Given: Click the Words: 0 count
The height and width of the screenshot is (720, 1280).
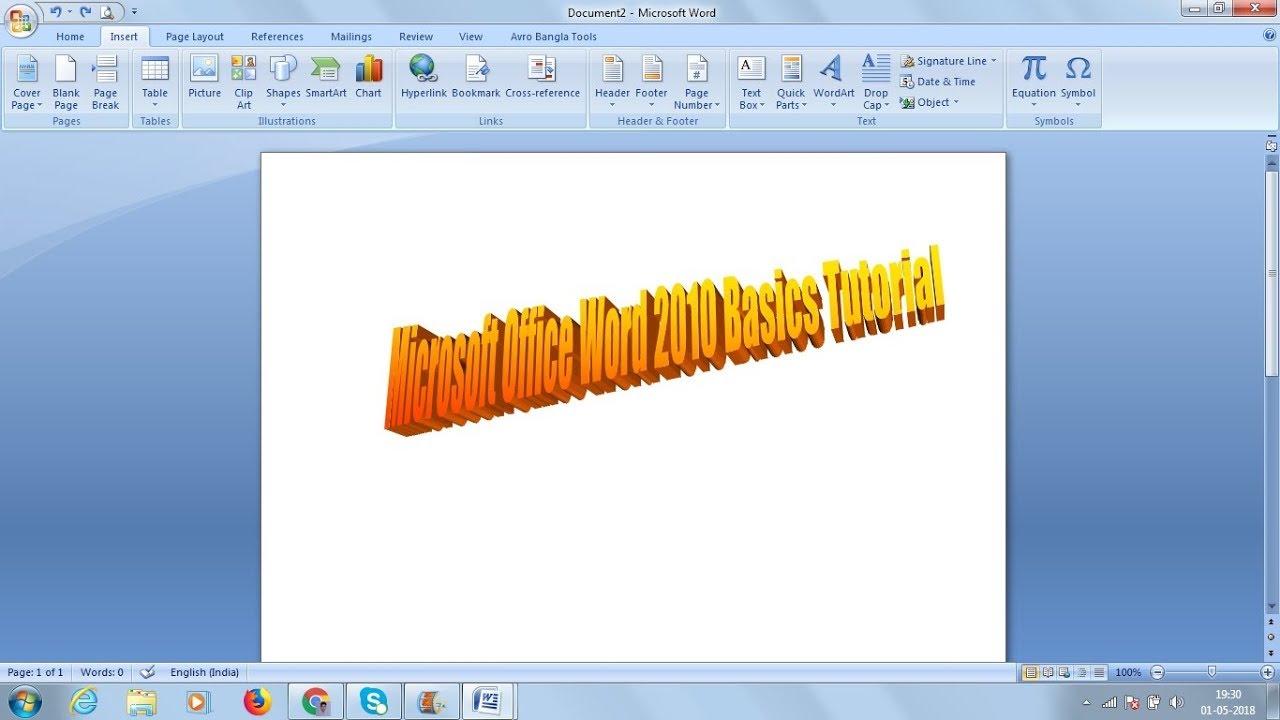Looking at the screenshot, I should [x=102, y=672].
